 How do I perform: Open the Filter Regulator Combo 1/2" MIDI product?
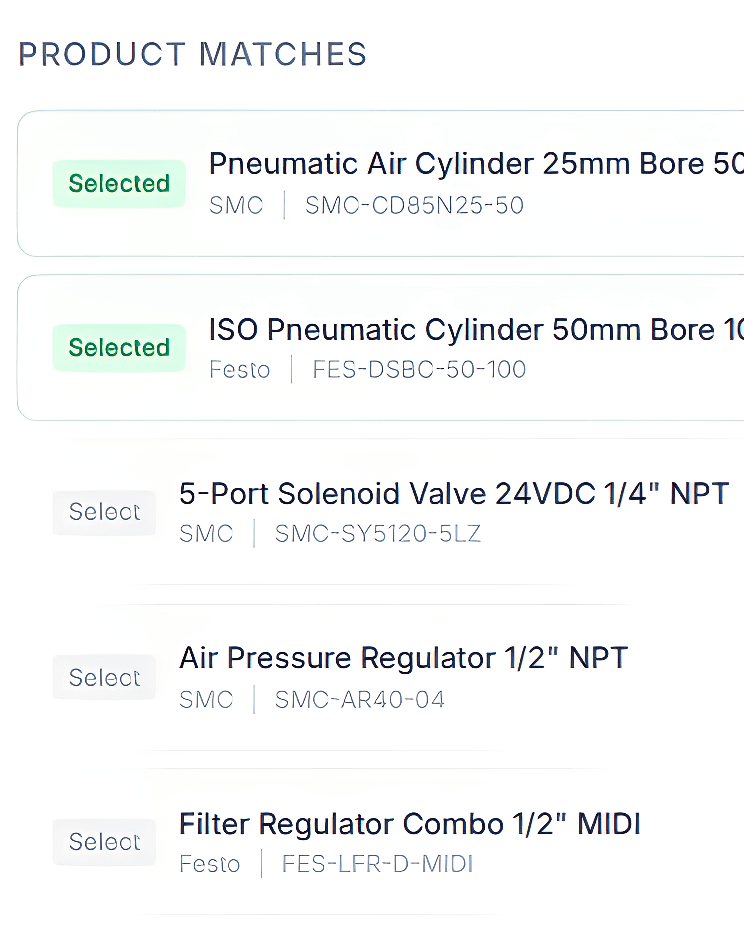(409, 823)
